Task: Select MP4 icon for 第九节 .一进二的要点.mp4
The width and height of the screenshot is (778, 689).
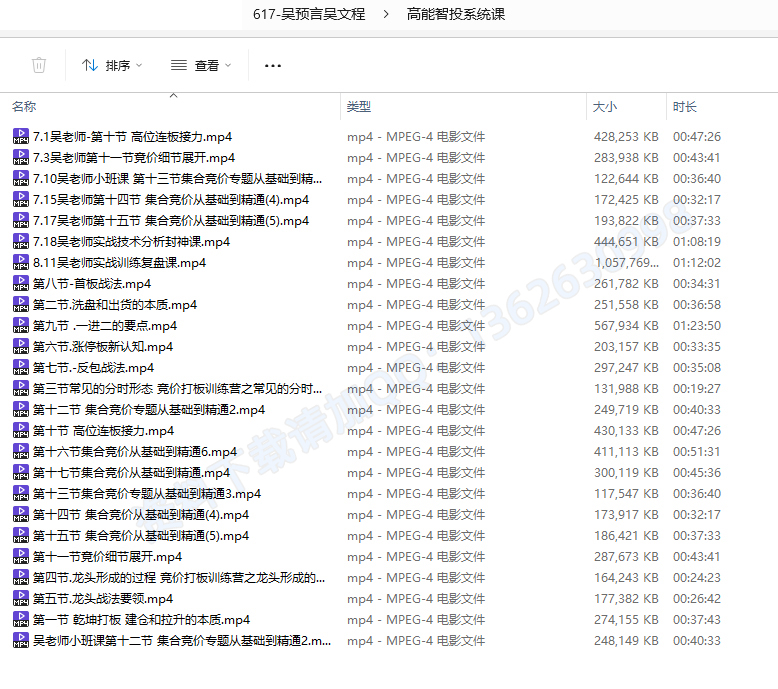Action: pos(20,326)
